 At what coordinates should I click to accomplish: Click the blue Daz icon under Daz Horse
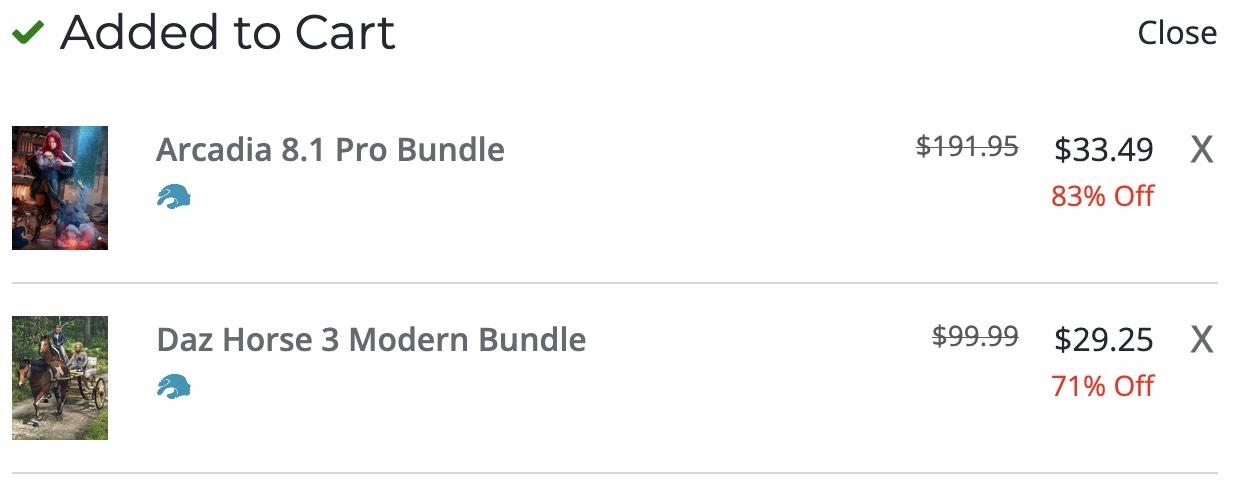174,386
